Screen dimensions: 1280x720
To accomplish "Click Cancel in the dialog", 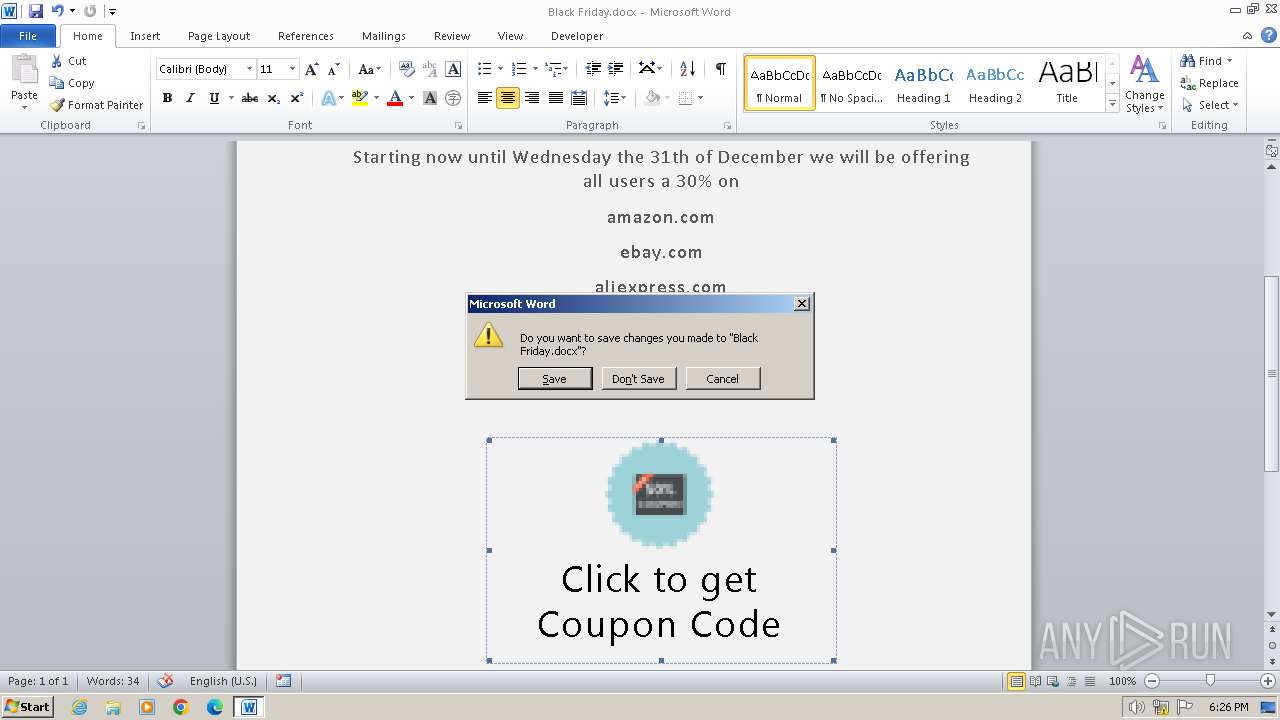I will (723, 379).
